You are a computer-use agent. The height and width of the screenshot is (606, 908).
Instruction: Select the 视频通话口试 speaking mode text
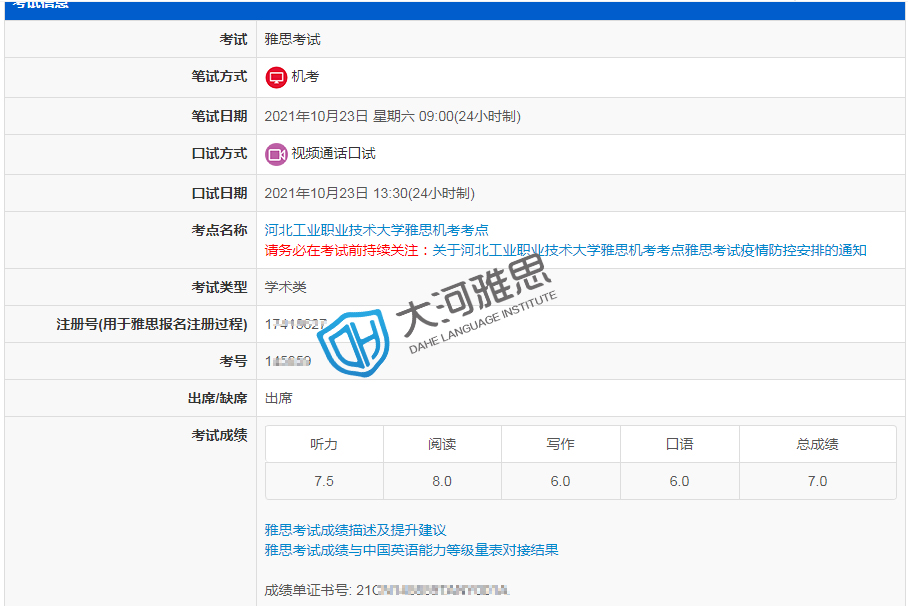(334, 154)
